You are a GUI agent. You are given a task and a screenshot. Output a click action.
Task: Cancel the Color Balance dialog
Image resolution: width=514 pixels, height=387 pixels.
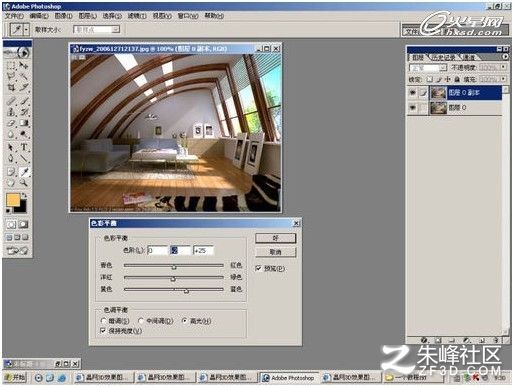(275, 252)
